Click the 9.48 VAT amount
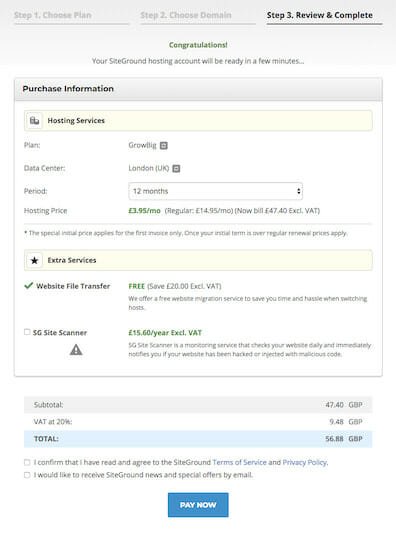Viewport: 396px width, 537px height. point(336,422)
